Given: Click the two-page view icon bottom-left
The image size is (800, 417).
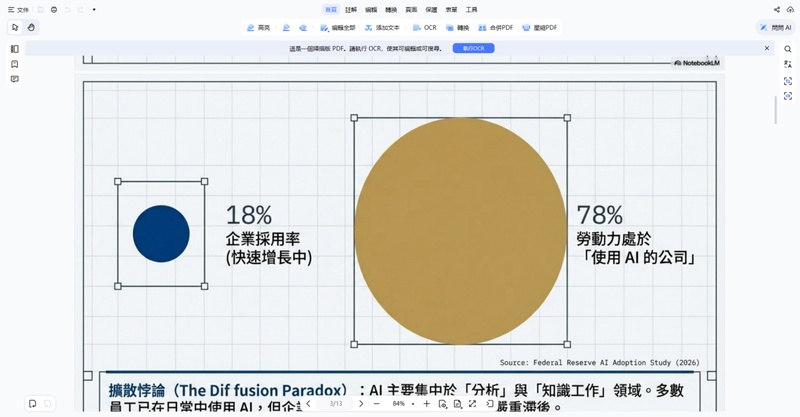Looking at the screenshot, I should [47, 404].
